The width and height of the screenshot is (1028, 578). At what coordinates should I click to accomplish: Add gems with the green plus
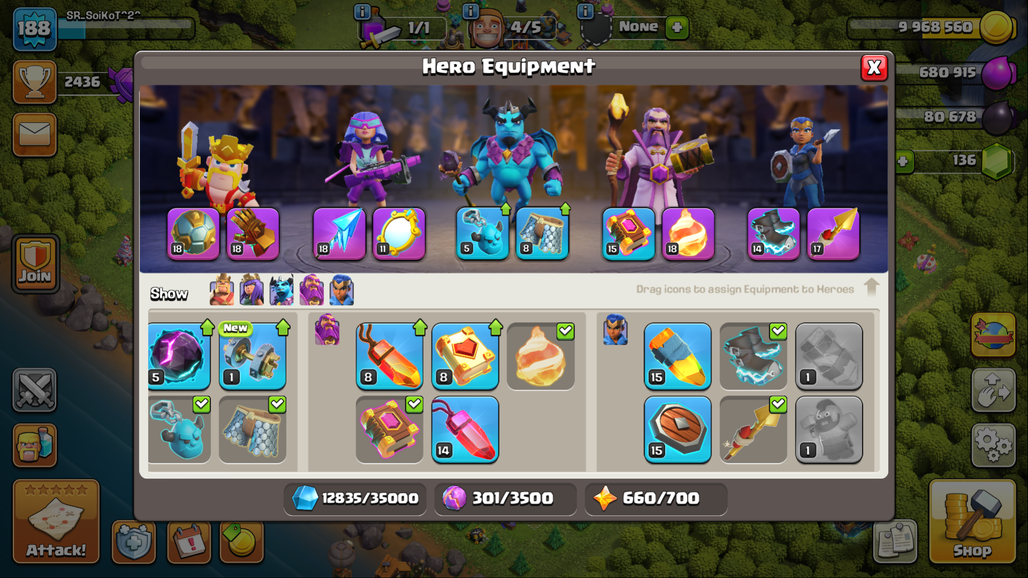pos(904,161)
